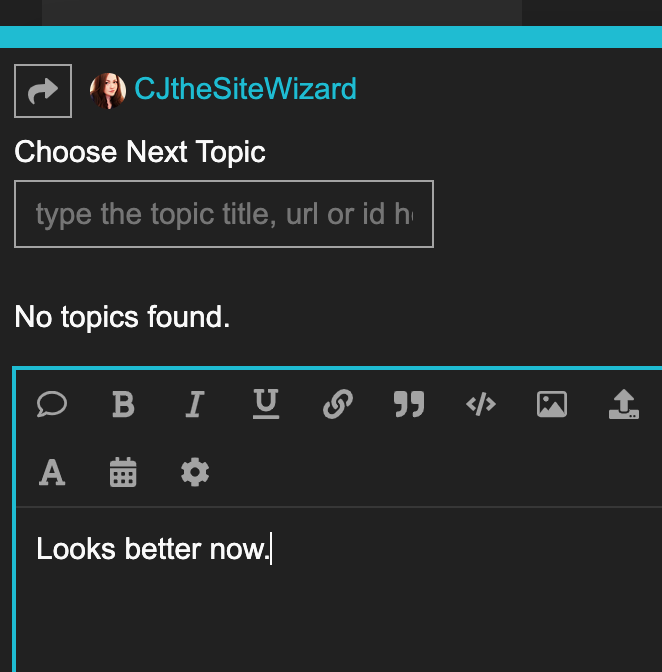The height and width of the screenshot is (672, 662).
Task: Open the CJtheSiteWizard profile link
Action: 245,90
